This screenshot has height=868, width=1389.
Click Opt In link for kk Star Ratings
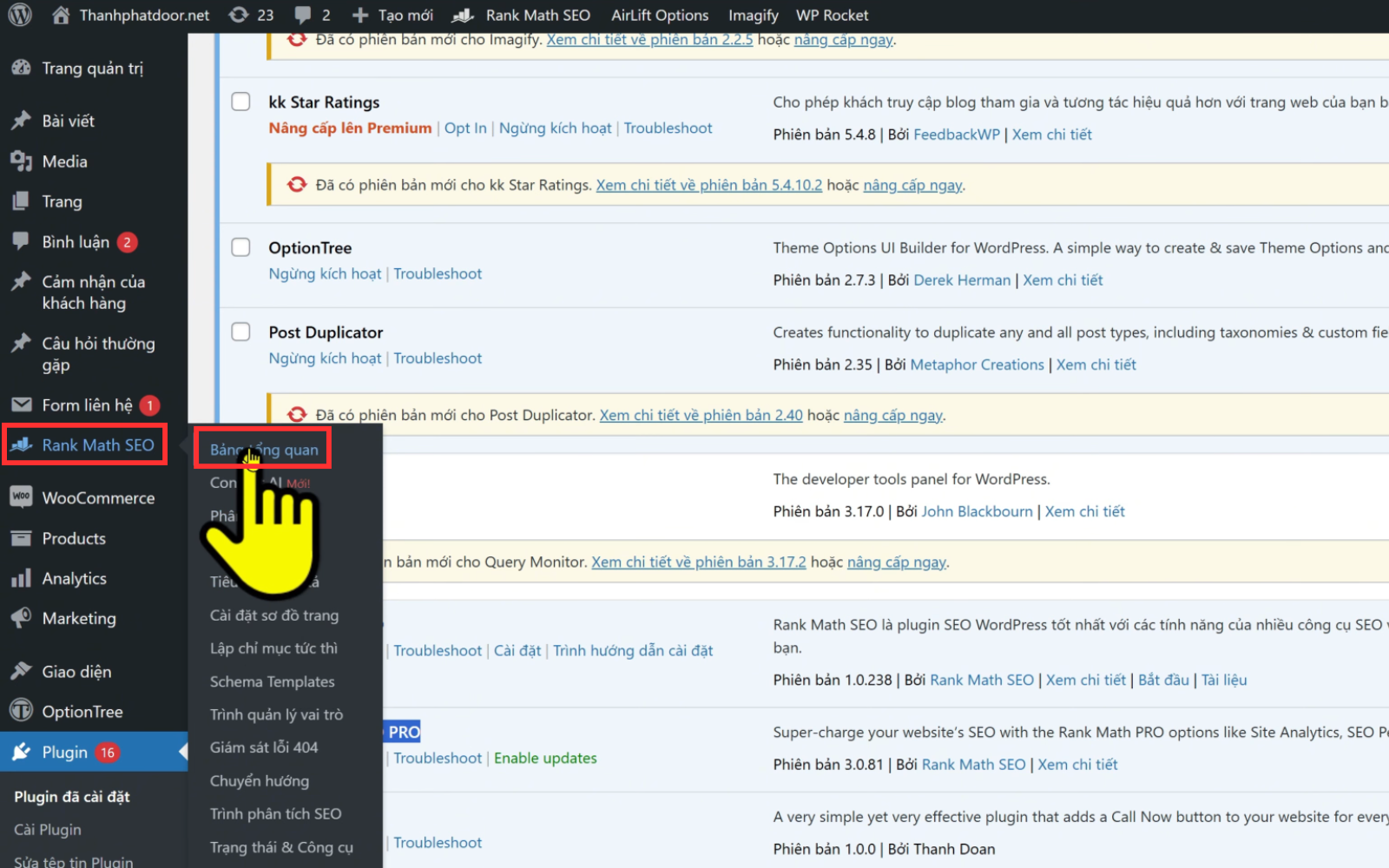tap(465, 128)
